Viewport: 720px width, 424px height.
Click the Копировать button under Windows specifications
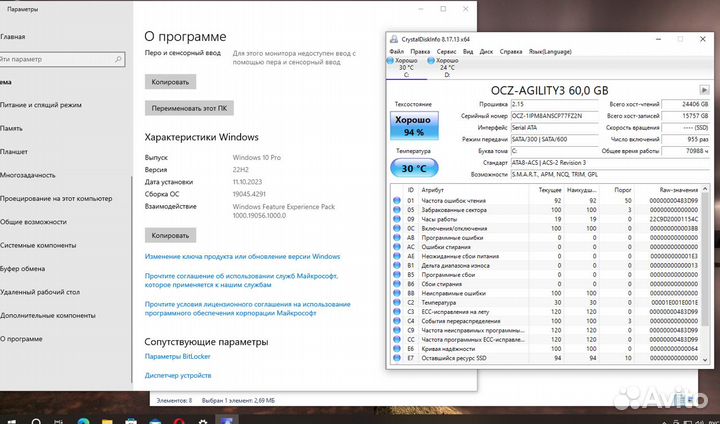pyautogui.click(x=170, y=235)
